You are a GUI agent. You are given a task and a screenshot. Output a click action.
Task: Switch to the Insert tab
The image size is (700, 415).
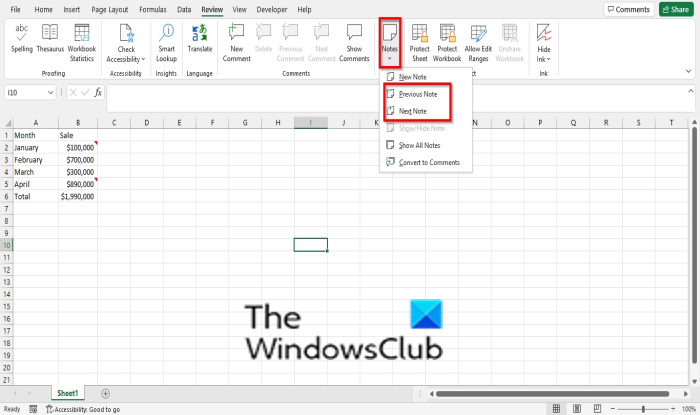tap(71, 9)
